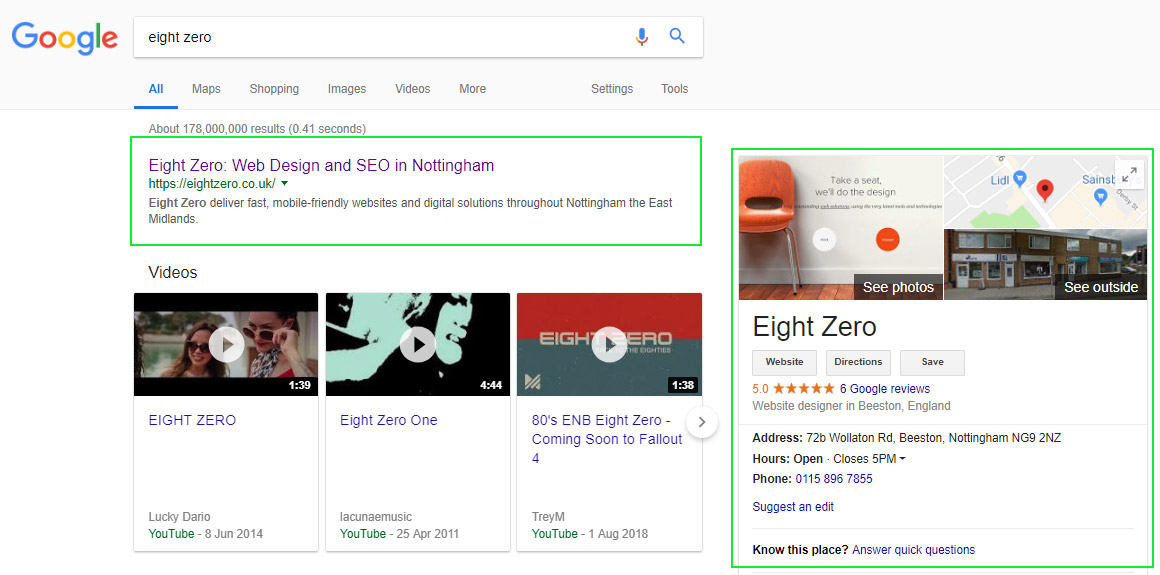This screenshot has height=575, width=1160.
Task: Click the YouTube - 25 Apr 2011 source text
Action: (399, 534)
